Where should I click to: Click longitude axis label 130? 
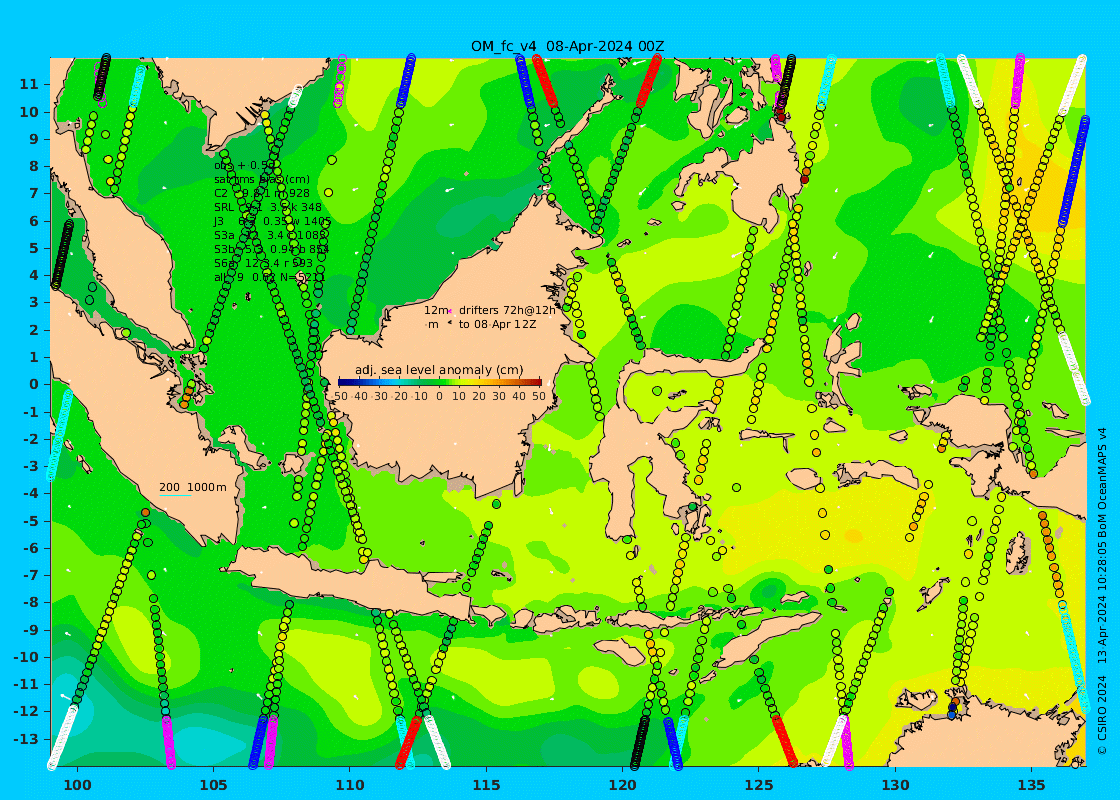tap(895, 785)
